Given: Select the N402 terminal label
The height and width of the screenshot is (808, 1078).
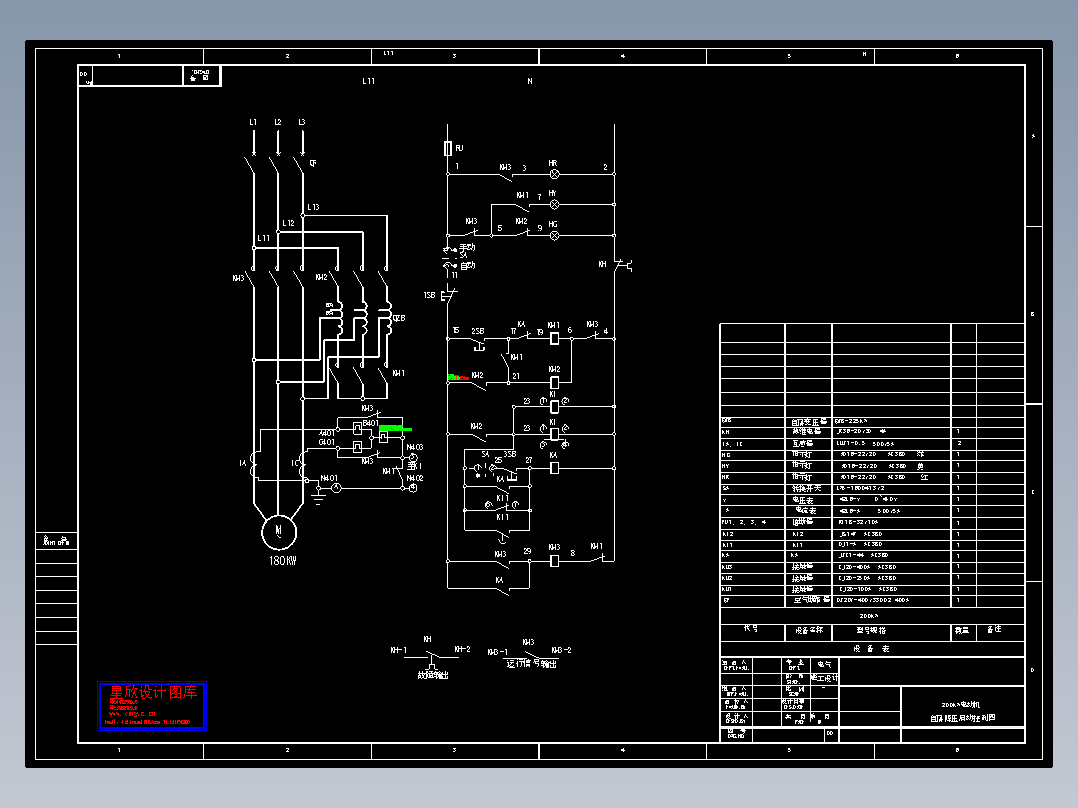Looking at the screenshot, I should point(415,478).
